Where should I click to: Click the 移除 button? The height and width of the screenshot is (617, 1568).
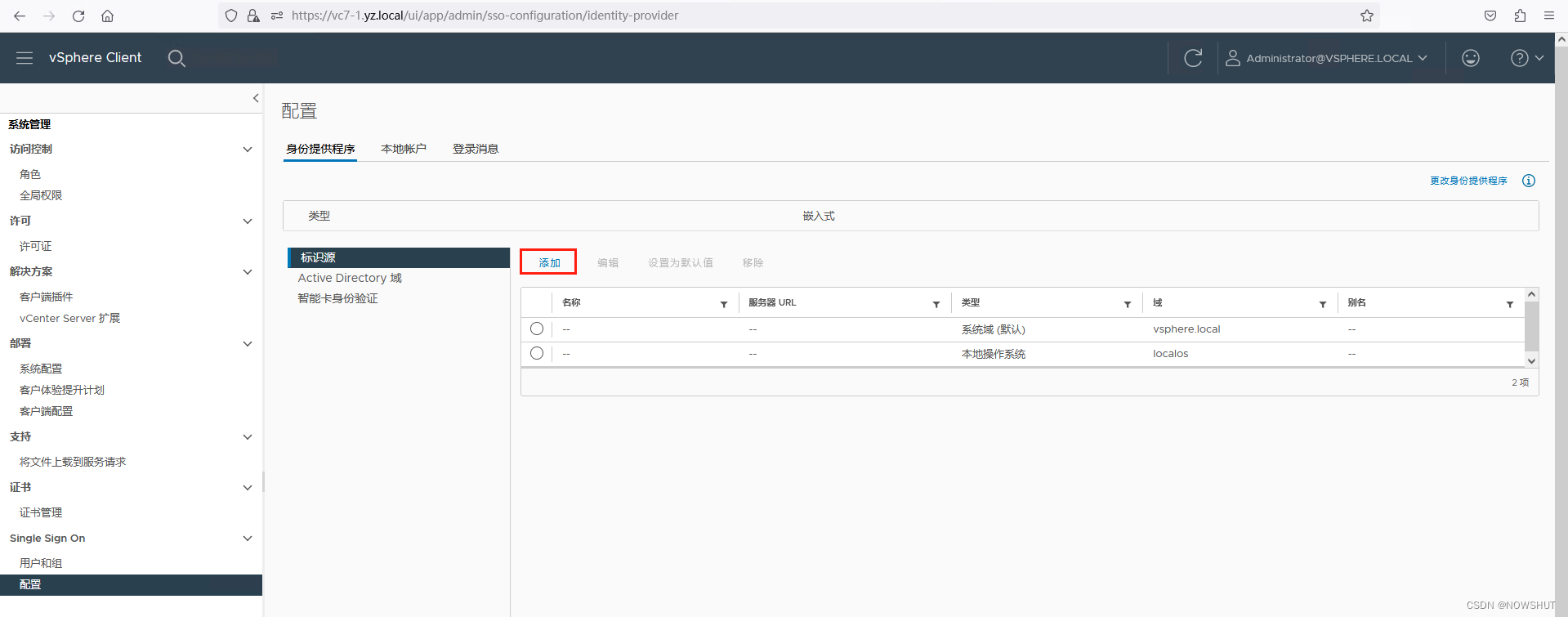pos(753,262)
